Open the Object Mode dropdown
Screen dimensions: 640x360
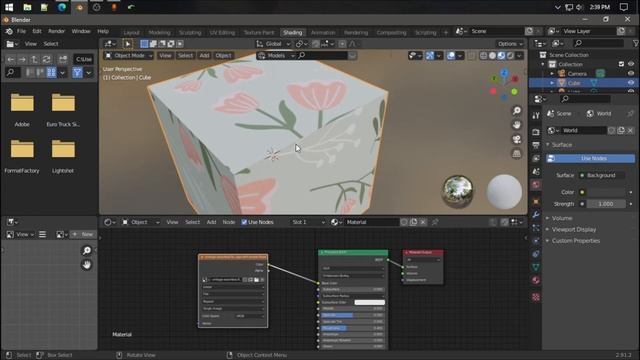coord(129,56)
